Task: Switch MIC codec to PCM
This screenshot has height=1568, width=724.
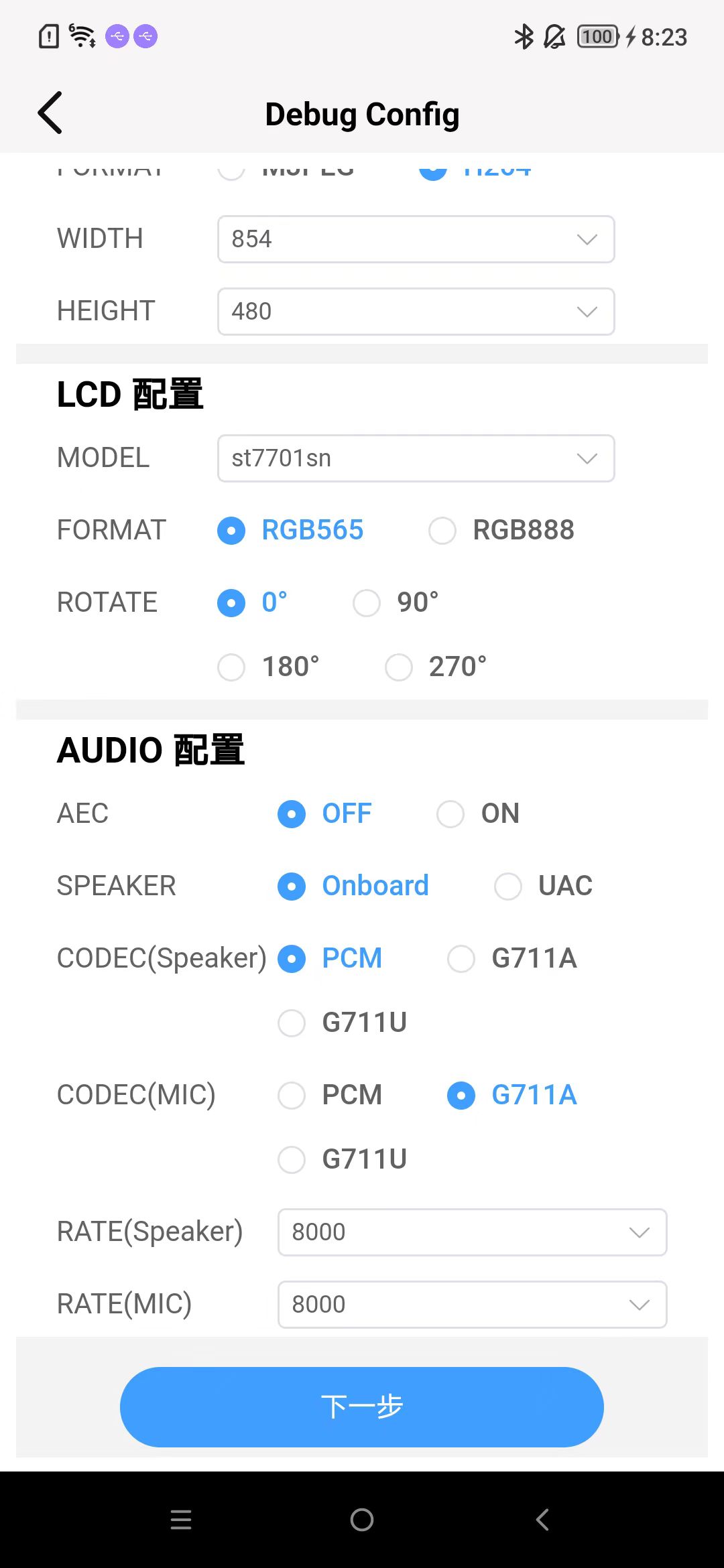Action: coord(292,1096)
